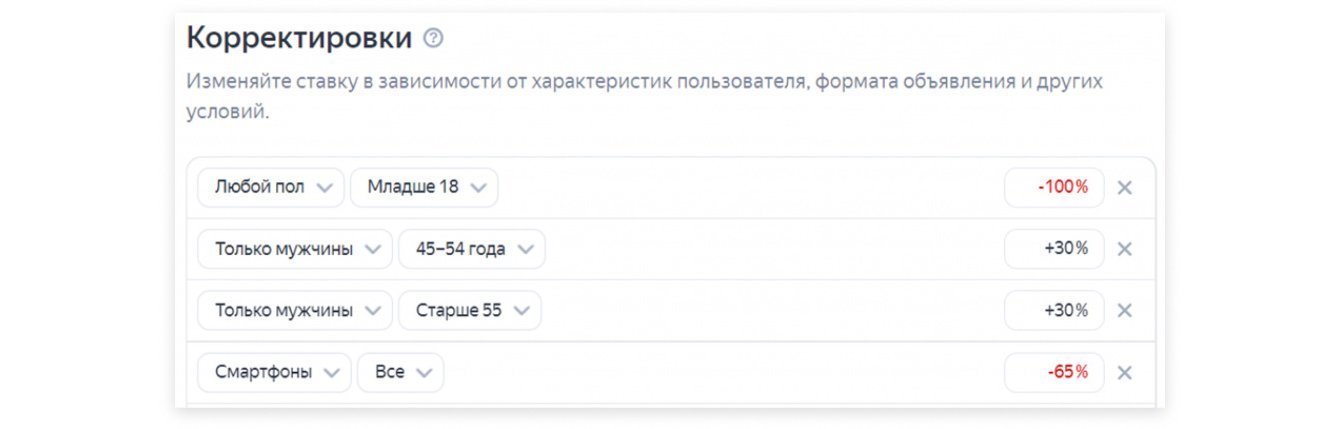Click the Корректировки section heading
Image resolution: width=1340 pixels, height=429 pixels.
[x=299, y=39]
